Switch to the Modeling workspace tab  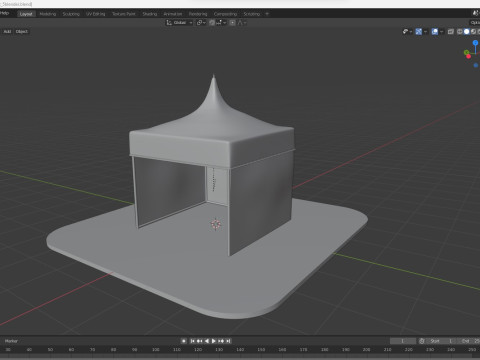48,14
